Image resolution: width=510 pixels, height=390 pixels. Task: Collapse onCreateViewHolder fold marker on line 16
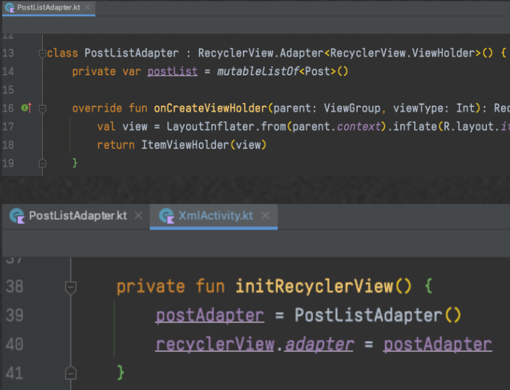(x=42, y=109)
